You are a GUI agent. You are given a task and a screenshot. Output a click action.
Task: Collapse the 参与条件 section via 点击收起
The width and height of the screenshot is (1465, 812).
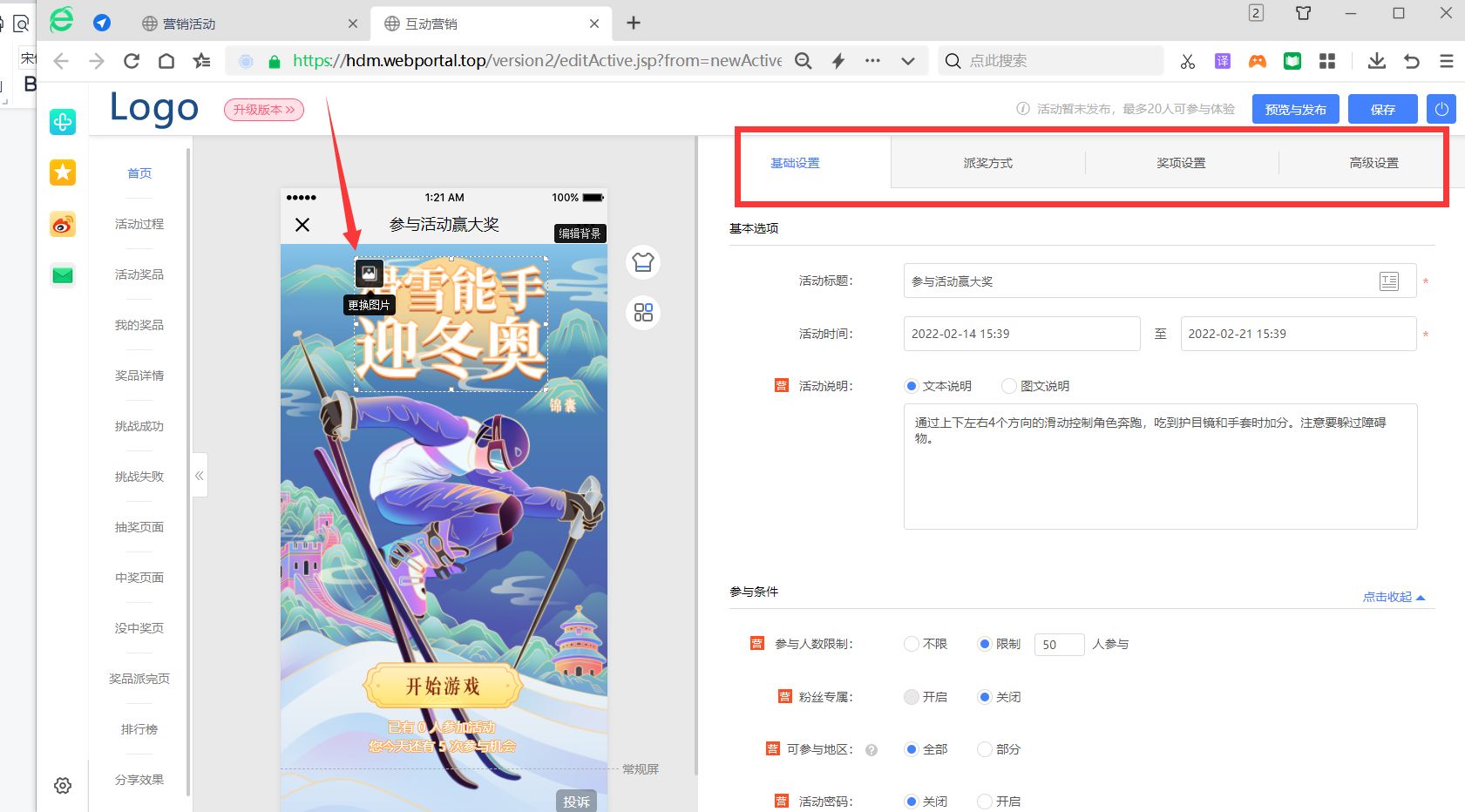click(x=1388, y=597)
